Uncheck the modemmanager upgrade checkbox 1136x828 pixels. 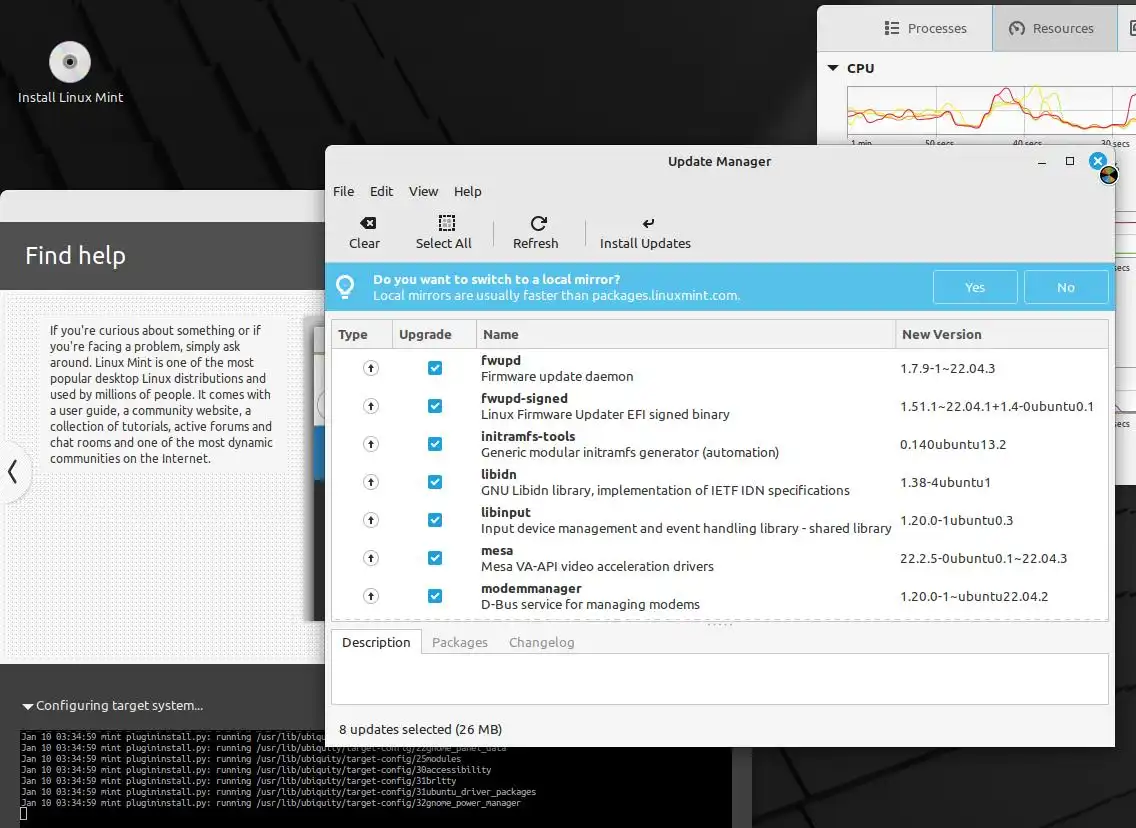point(435,596)
